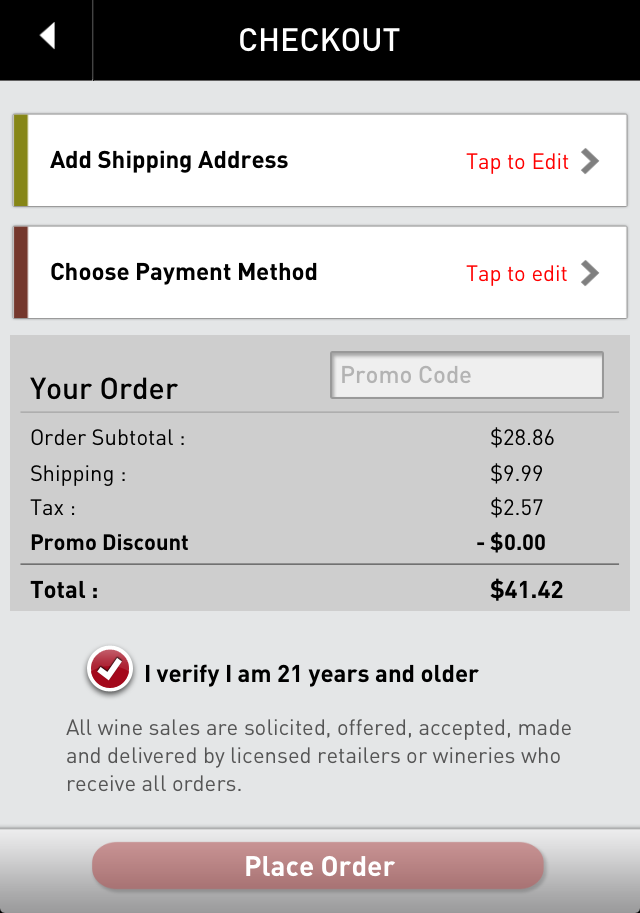
Task: Select the Total amount $41.42
Action: (x=527, y=590)
